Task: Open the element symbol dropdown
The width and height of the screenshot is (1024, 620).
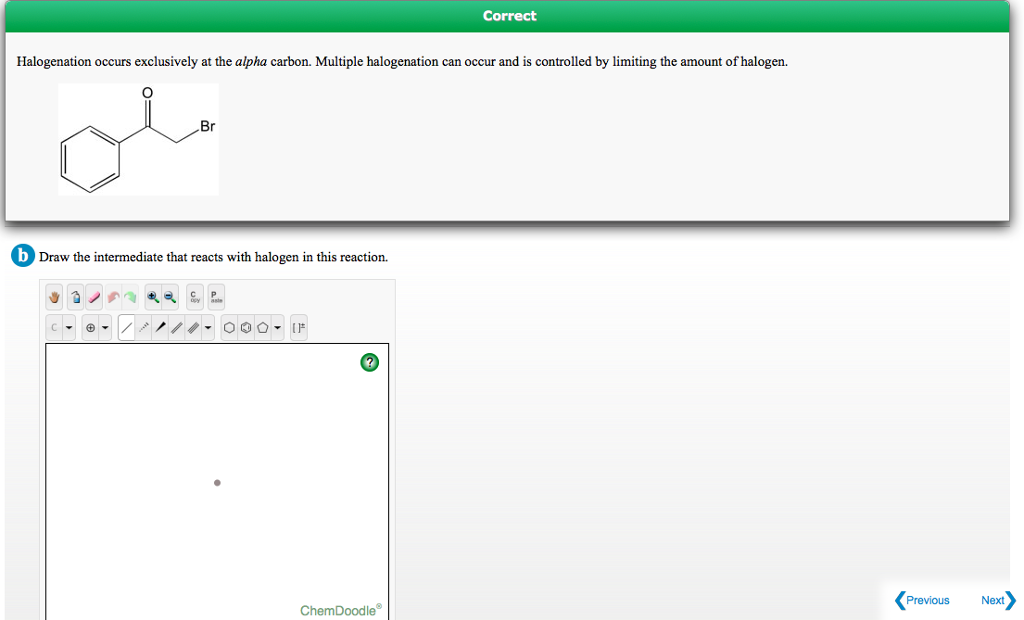Action: [67, 326]
